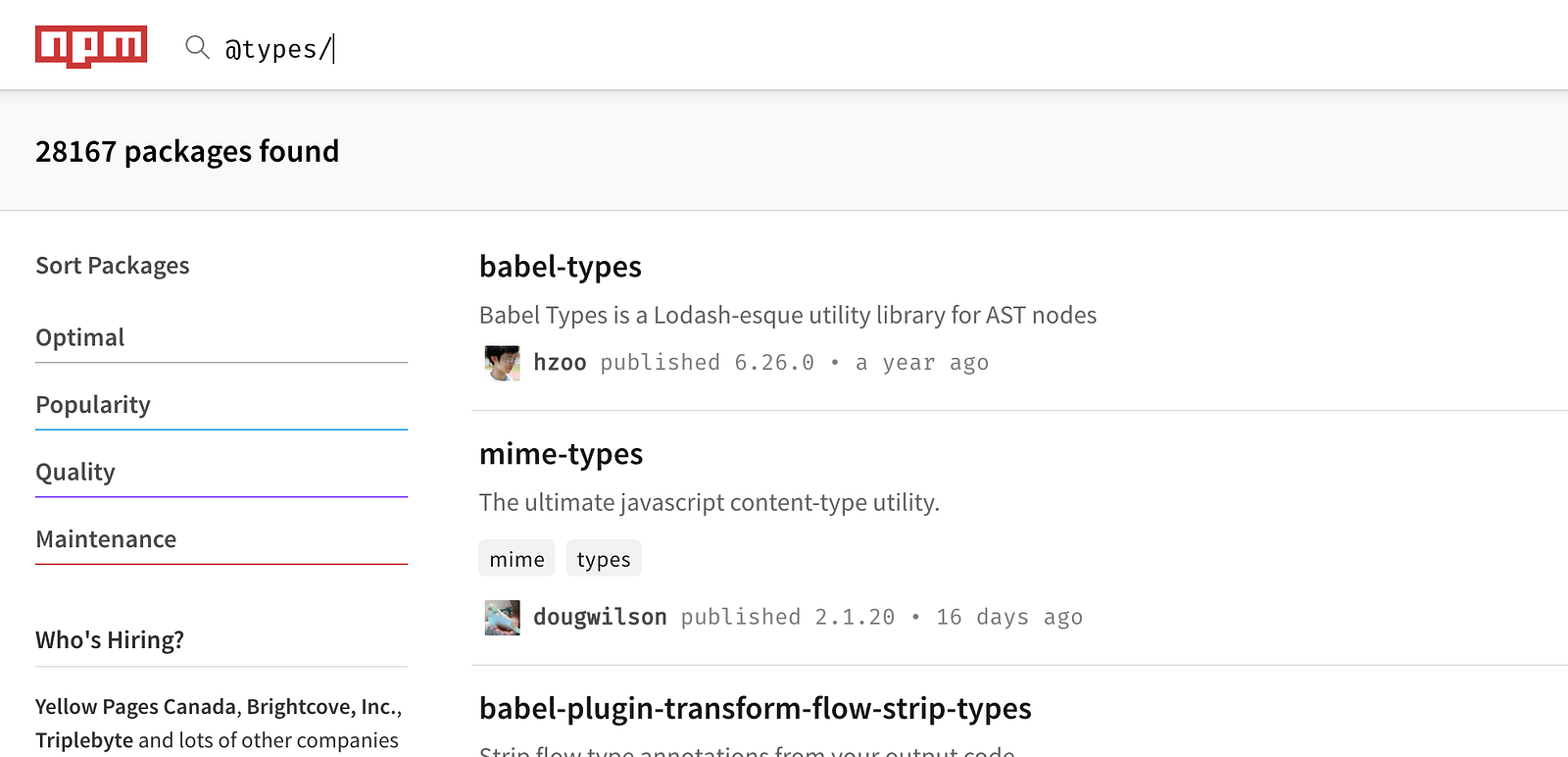Focus the @types/ search field
Screen dimensions: 1568x757
pyautogui.click(x=588, y=48)
